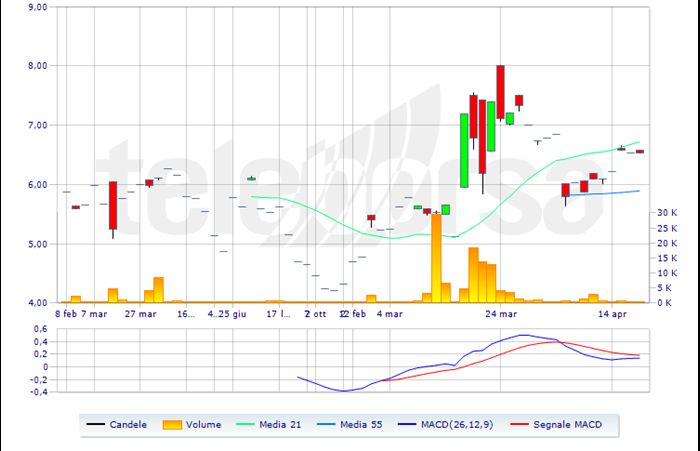Click the 0,6 MACD axis label
This screenshot has height=451, width=700.
coord(41,329)
